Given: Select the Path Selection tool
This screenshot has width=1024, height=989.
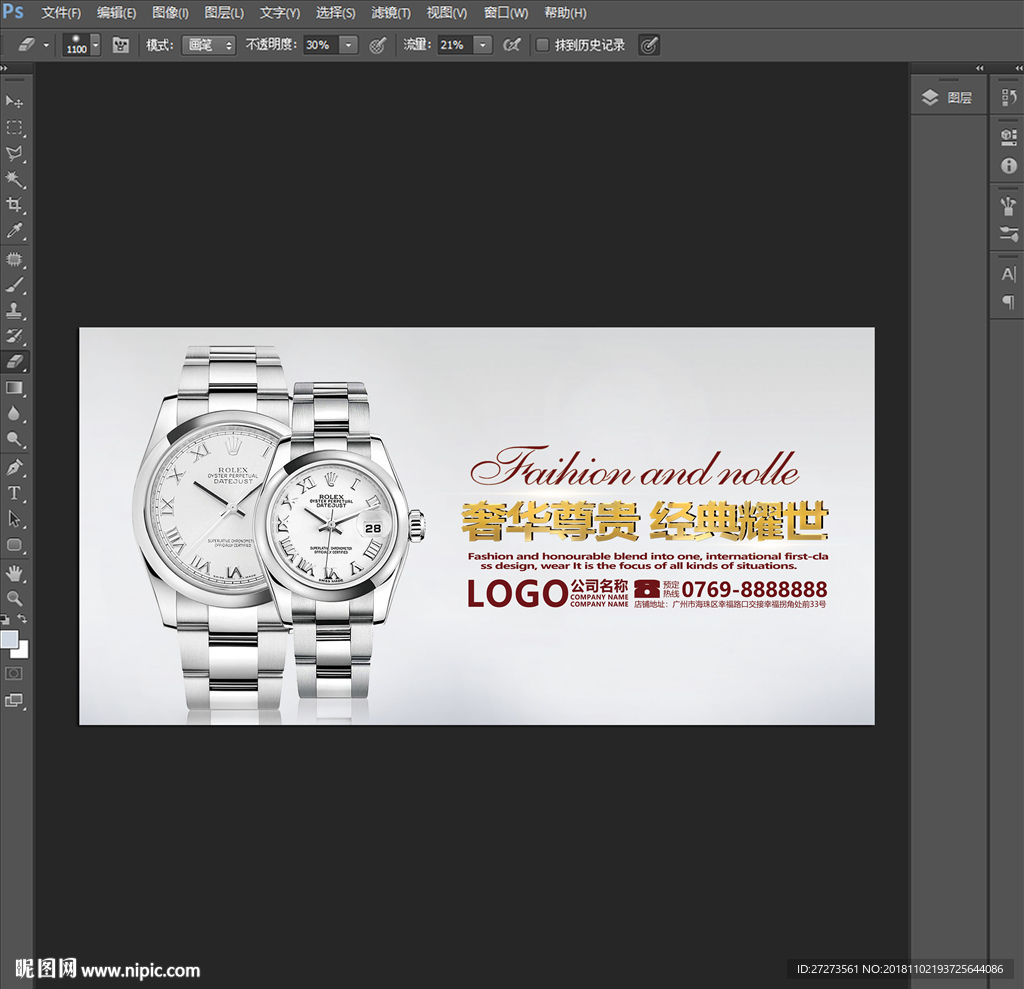Looking at the screenshot, I should [x=14, y=519].
